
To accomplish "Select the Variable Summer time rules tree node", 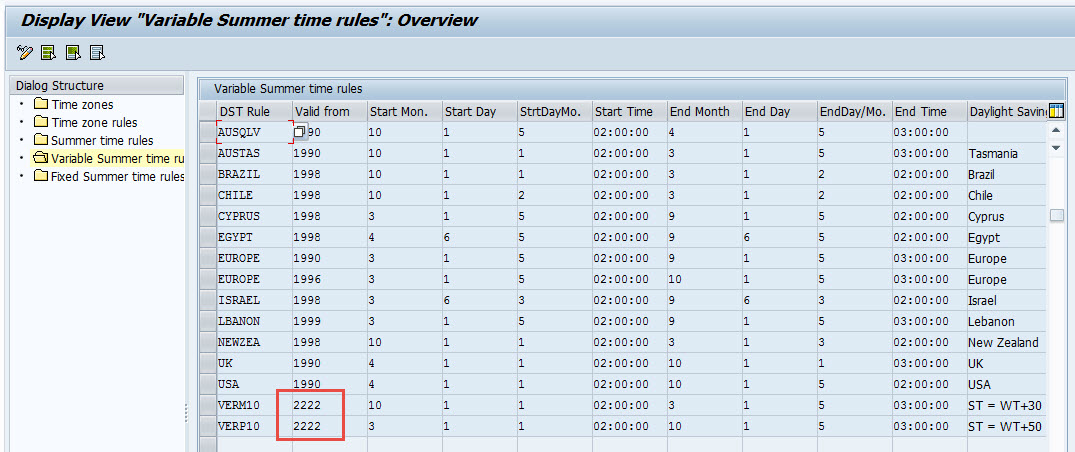I will click(118, 158).
